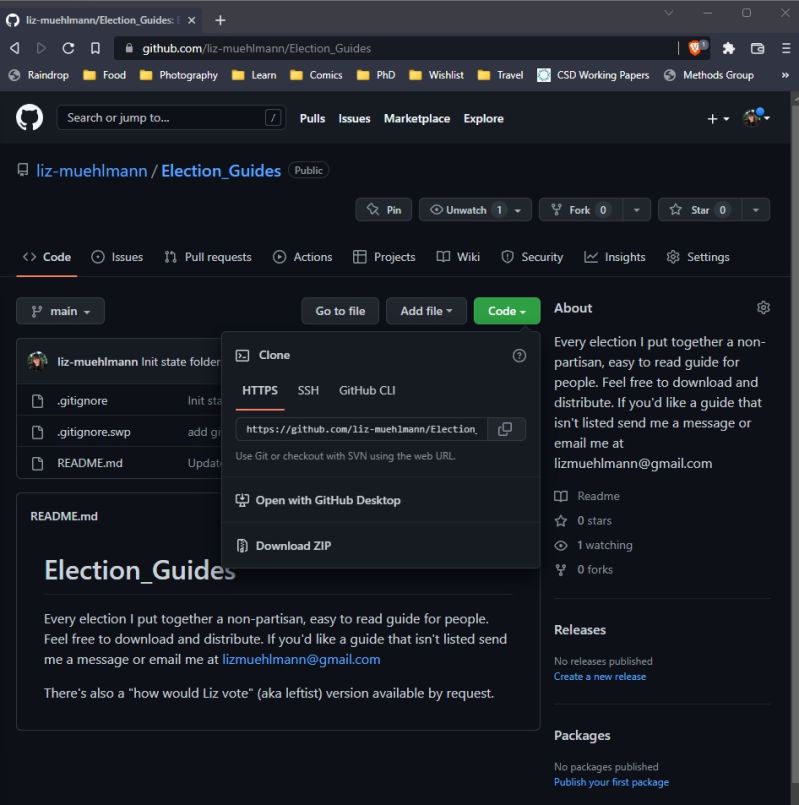Screen dimensions: 799x805
Task: Open browser extensions puzzle icon
Action: pos(728,48)
